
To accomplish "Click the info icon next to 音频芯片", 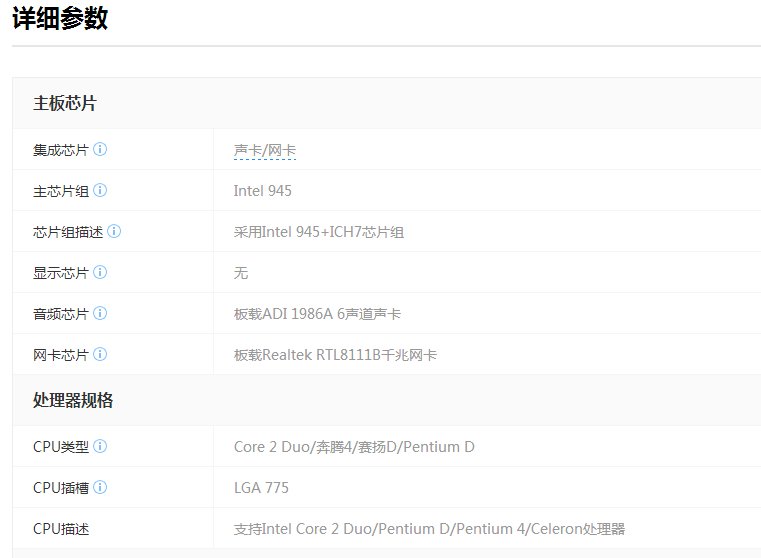I will pos(100,314).
